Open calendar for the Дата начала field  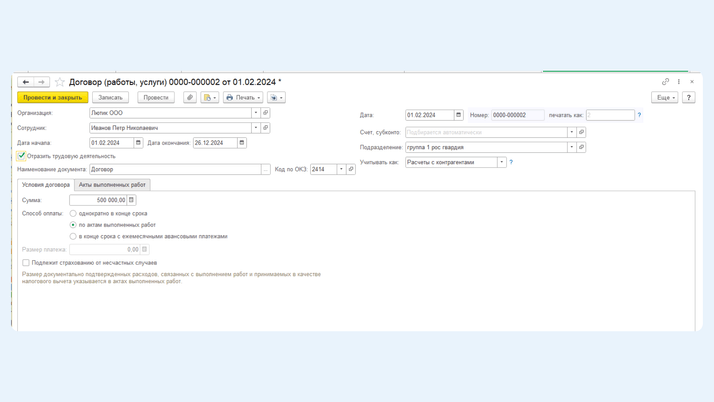coord(138,143)
